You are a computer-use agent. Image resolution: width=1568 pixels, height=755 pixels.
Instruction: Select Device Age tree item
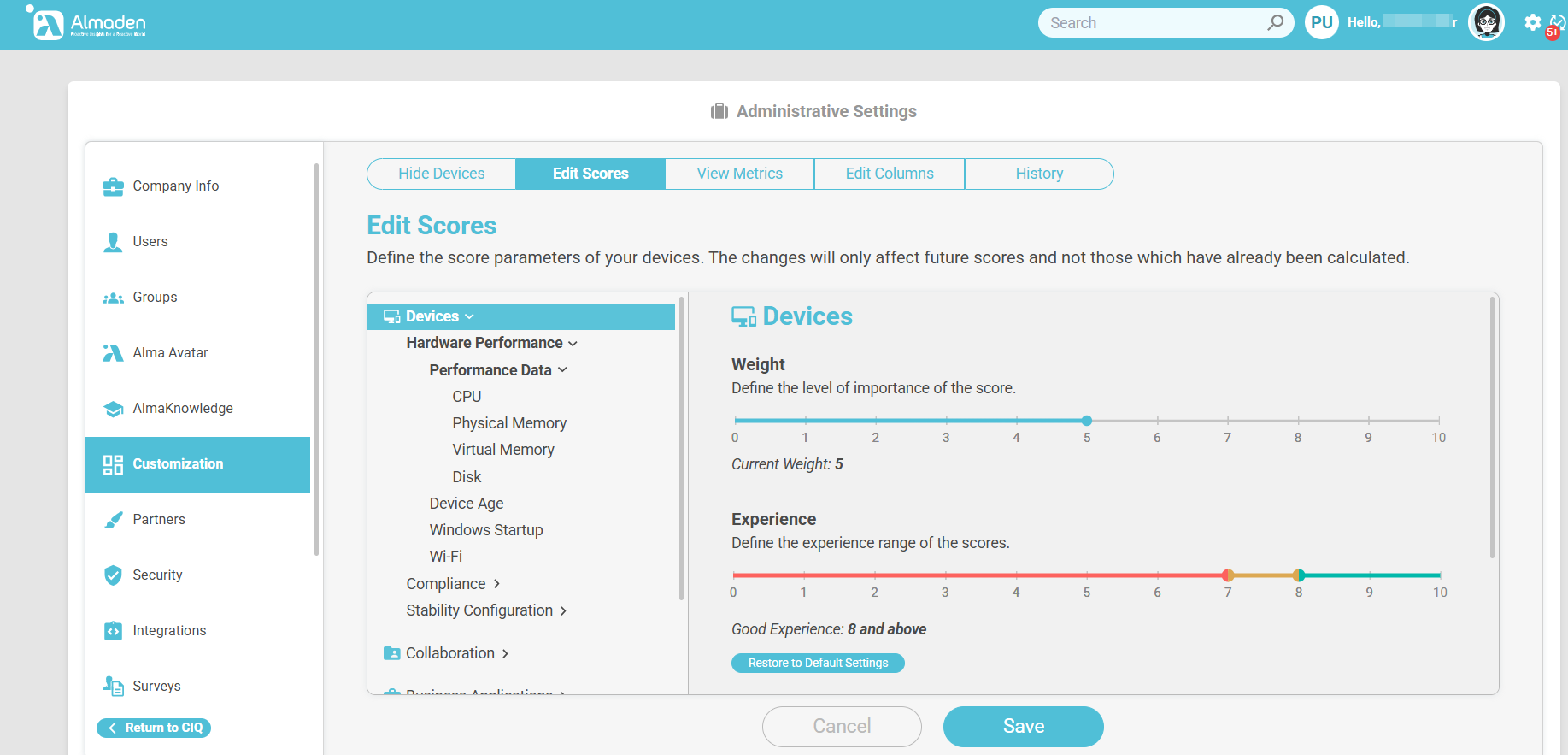[x=467, y=504]
